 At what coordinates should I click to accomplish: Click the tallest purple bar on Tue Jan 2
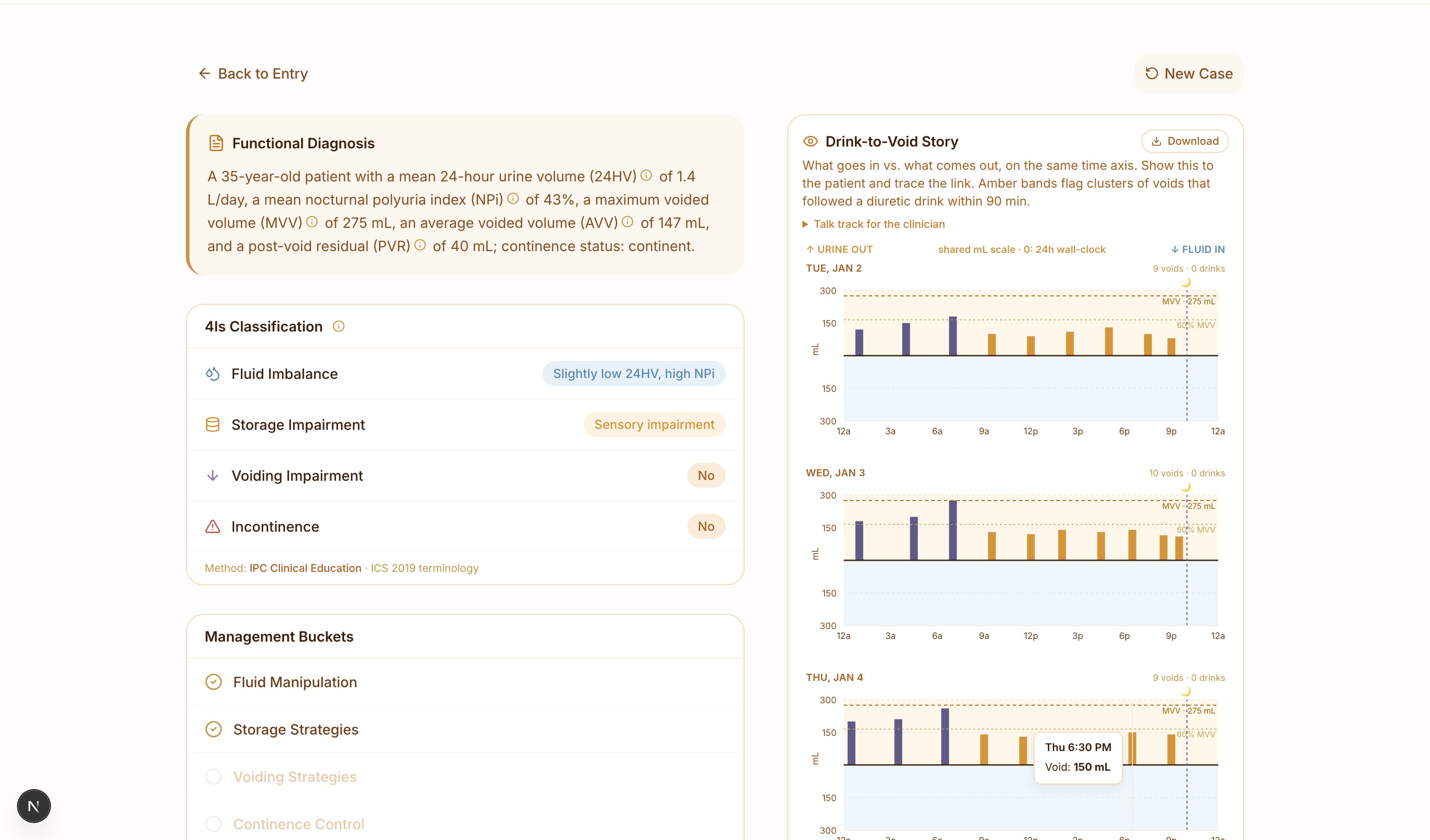953,336
